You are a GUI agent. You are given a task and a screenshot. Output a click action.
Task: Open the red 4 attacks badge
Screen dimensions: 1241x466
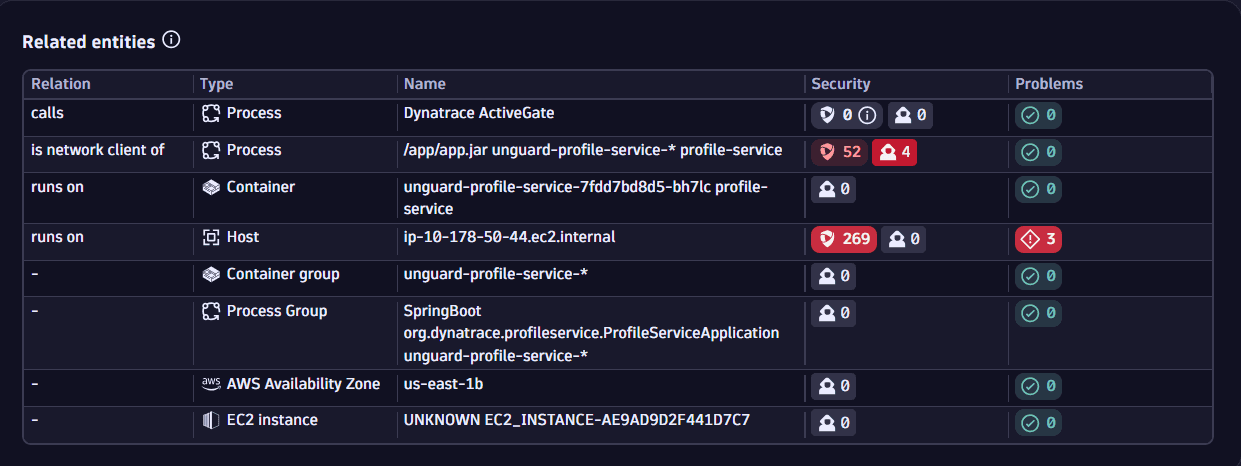(895, 153)
